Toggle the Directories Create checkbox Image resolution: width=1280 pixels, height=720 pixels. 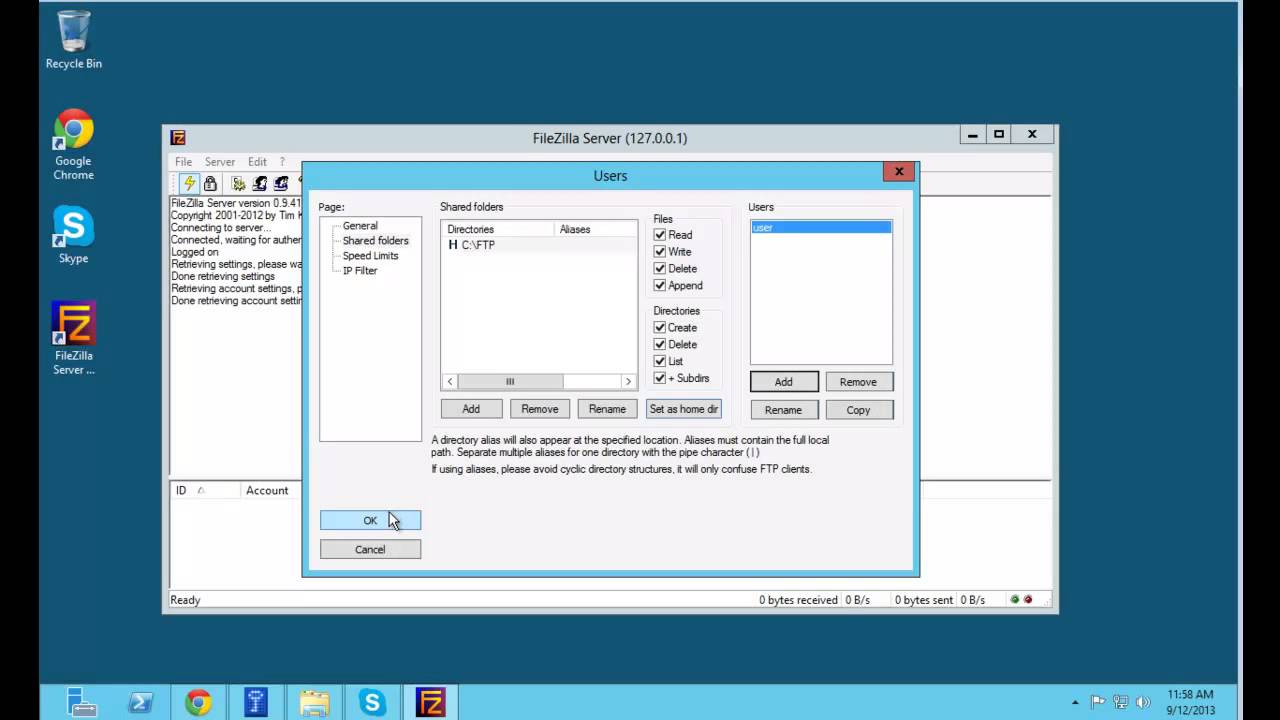coord(660,328)
